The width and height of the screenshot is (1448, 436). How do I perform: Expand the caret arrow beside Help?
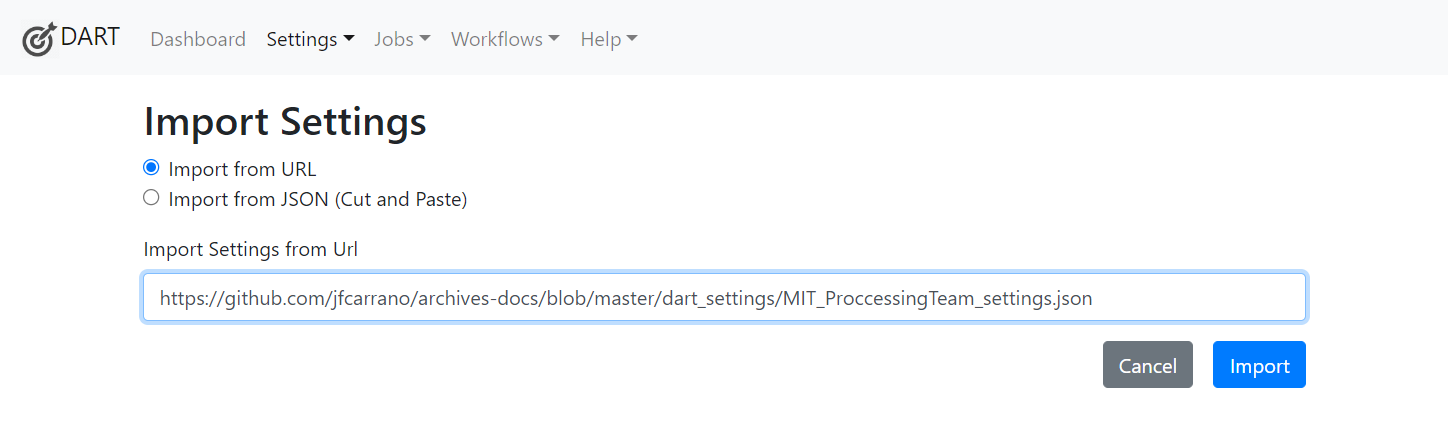(x=632, y=39)
